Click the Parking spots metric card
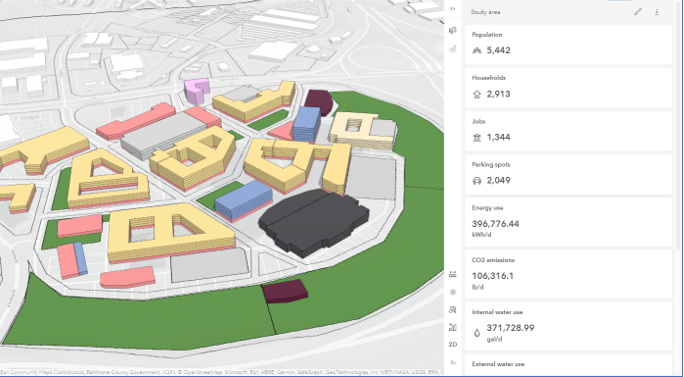 coord(568,174)
